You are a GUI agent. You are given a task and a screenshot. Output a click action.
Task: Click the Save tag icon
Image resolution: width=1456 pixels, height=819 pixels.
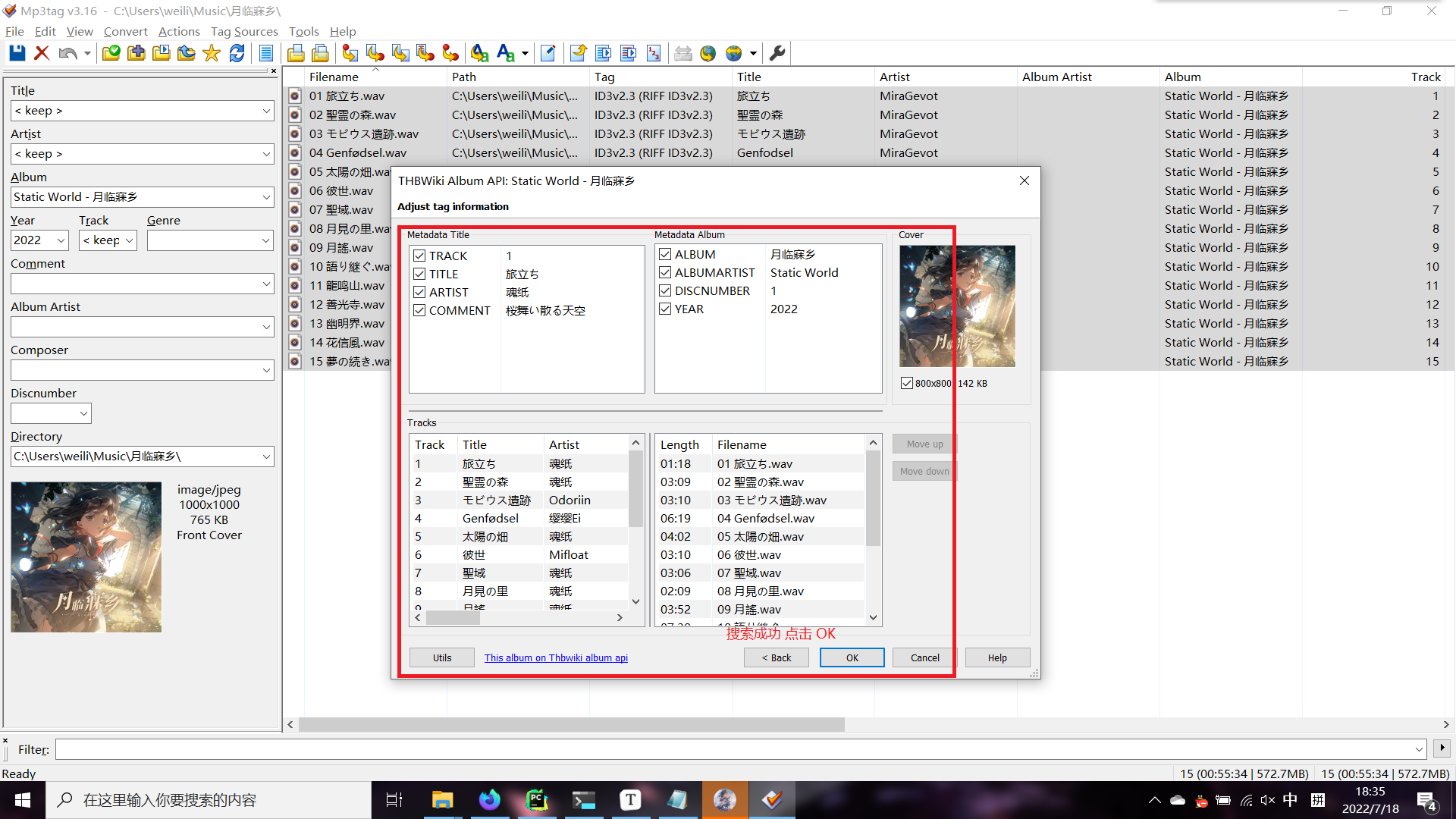point(17,53)
